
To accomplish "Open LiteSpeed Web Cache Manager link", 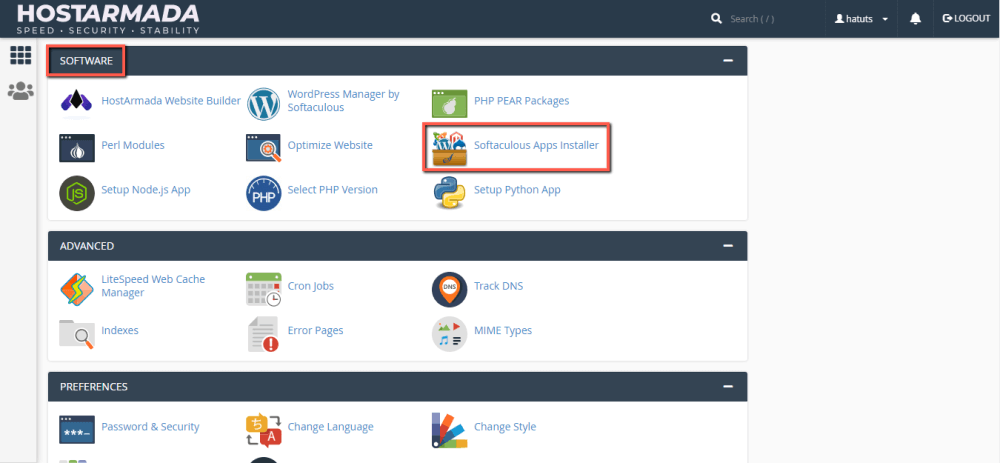I will (x=153, y=286).
